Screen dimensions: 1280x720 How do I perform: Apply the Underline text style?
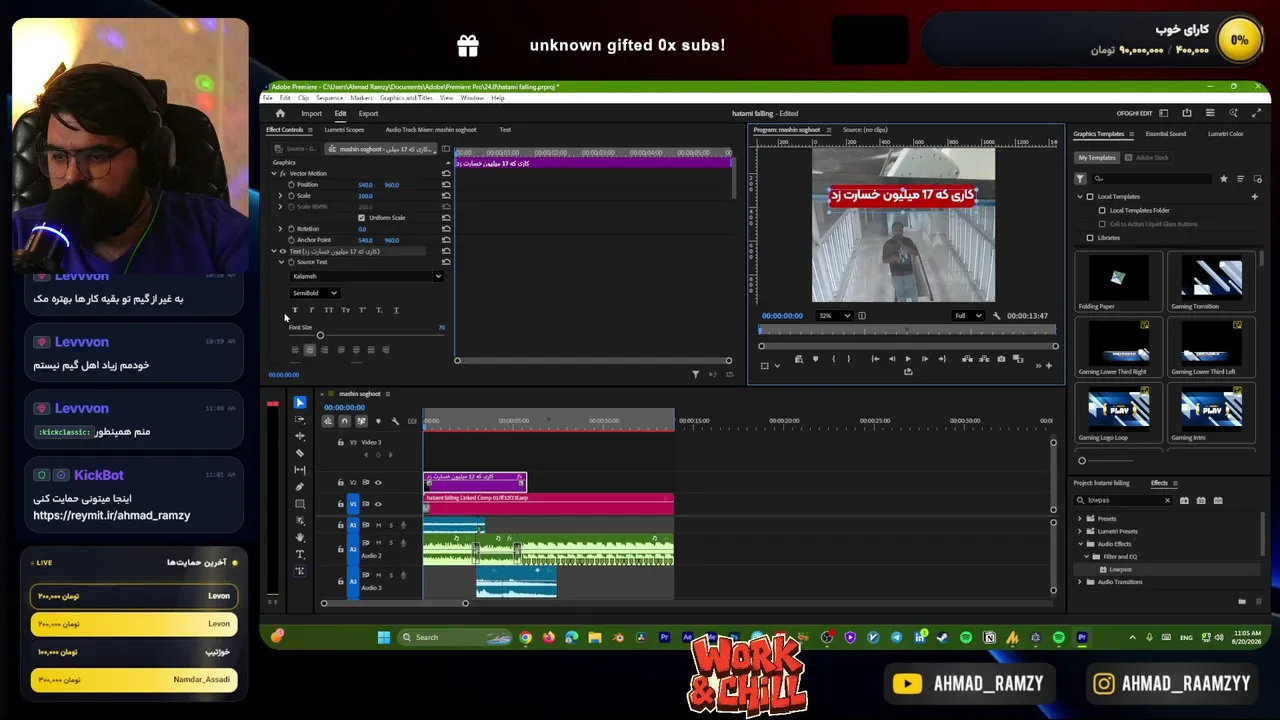point(396,310)
